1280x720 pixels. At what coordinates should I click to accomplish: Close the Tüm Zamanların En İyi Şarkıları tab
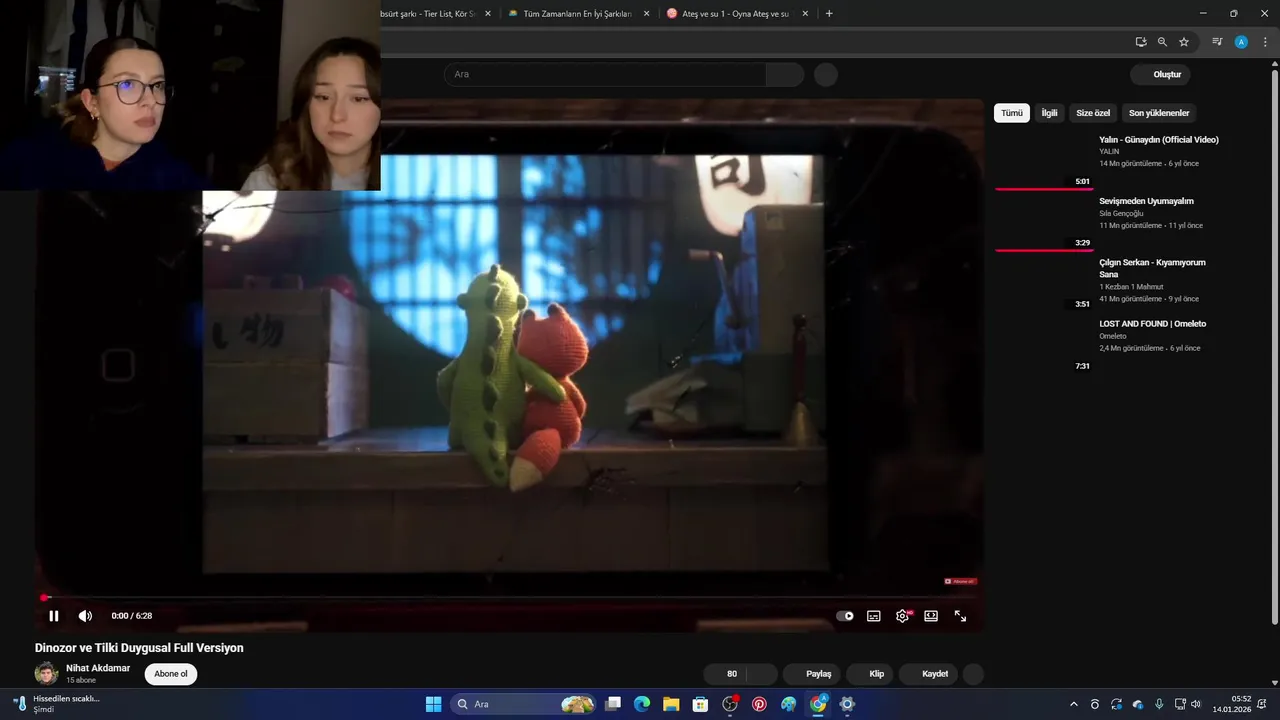tap(646, 14)
